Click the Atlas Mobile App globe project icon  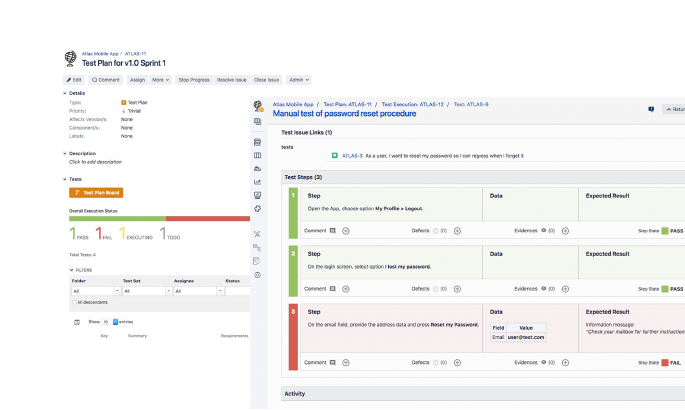[70, 59]
